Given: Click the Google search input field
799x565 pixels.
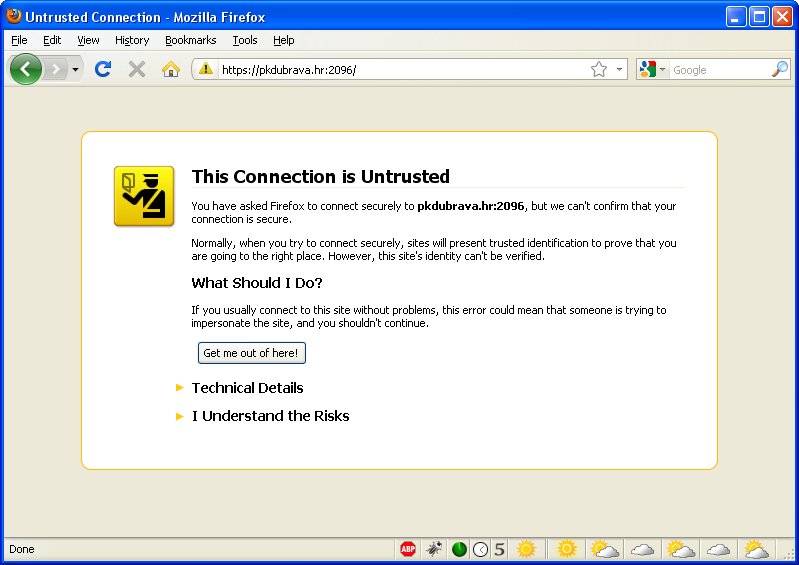Looking at the screenshot, I should pos(718,69).
